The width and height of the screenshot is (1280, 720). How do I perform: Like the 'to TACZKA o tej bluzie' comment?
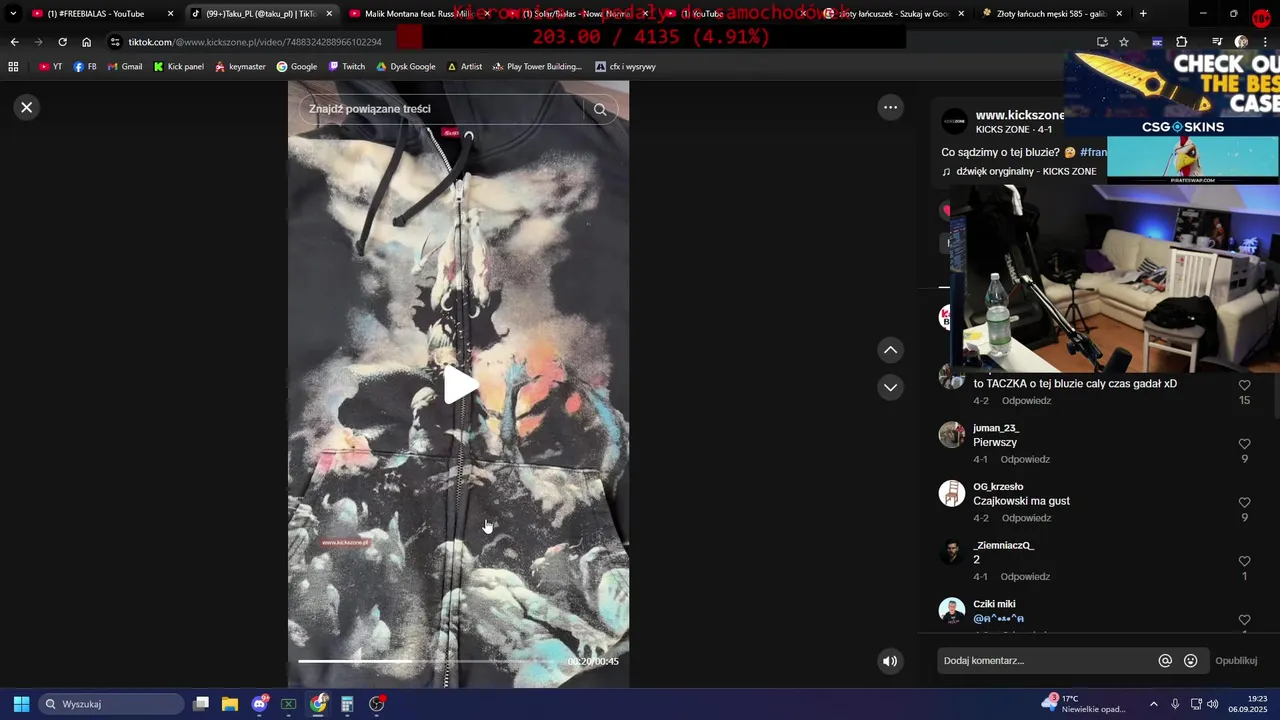click(1244, 385)
